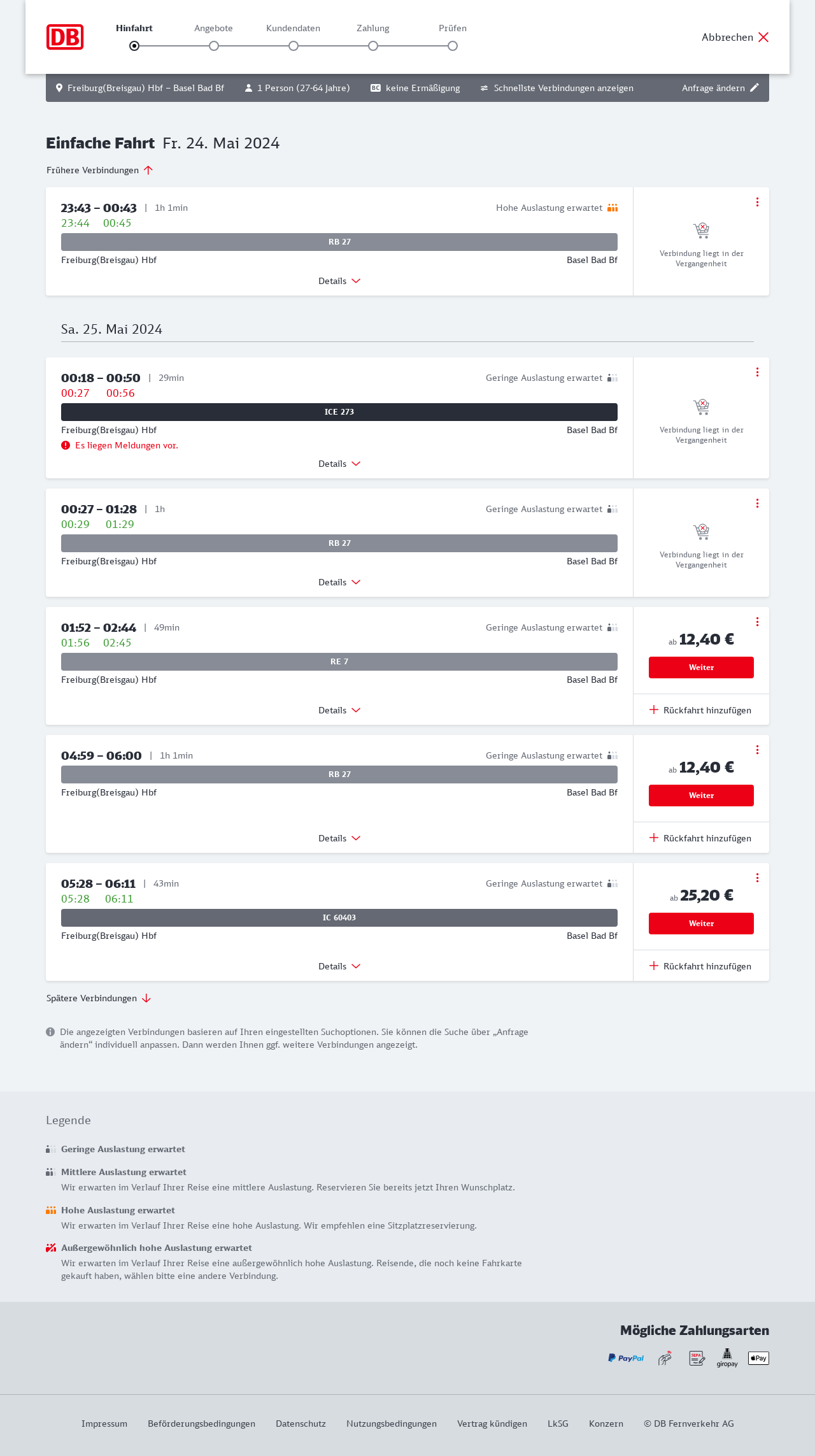
Task: Open three-dot menu of 01:52 RE 7 connection
Action: coord(757,622)
